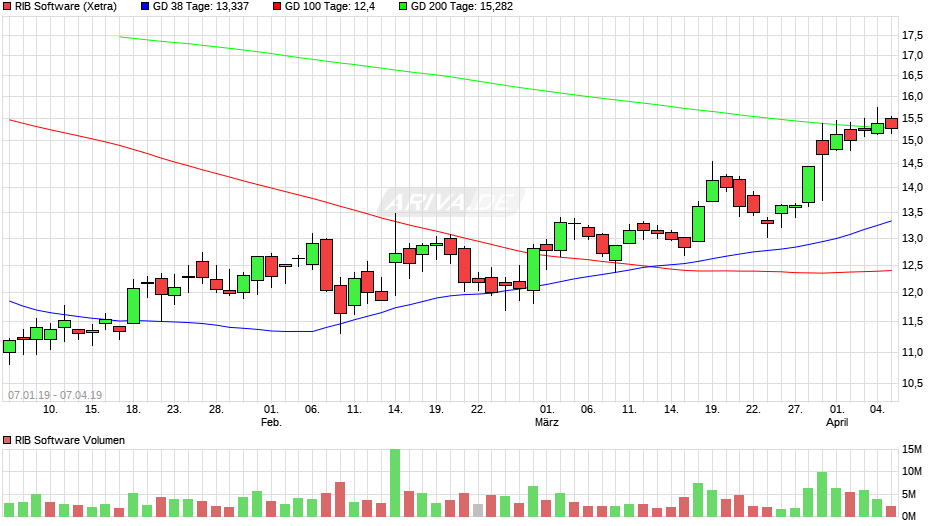Click the 10M volume axis label

pyautogui.click(x=912, y=471)
